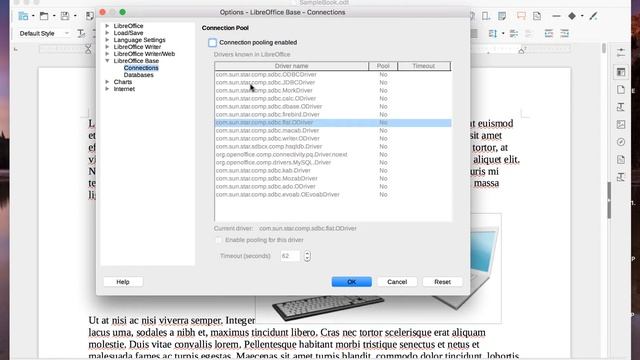Click the Reset button

pos(442,282)
